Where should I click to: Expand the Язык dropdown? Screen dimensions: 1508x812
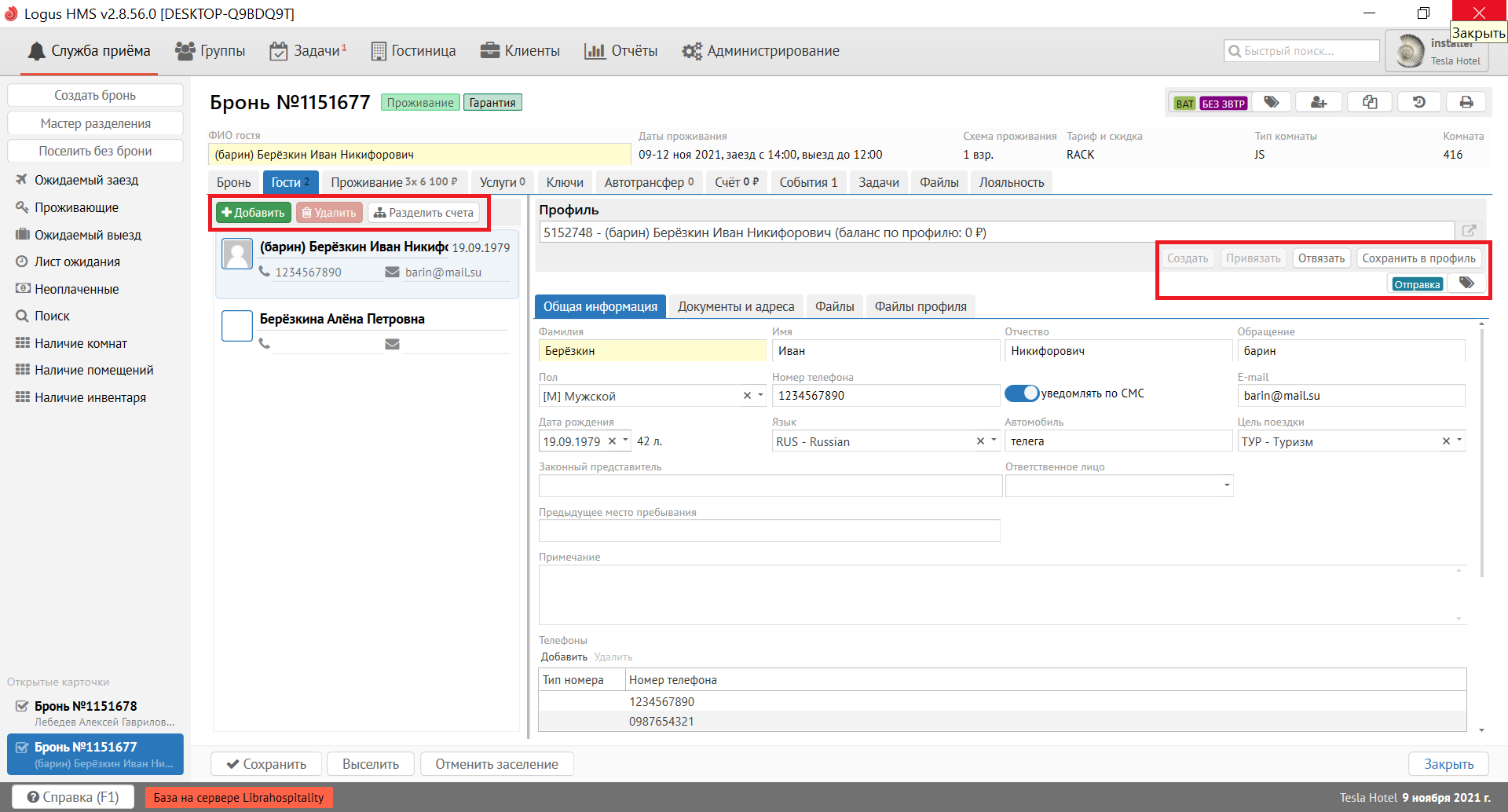click(x=994, y=441)
